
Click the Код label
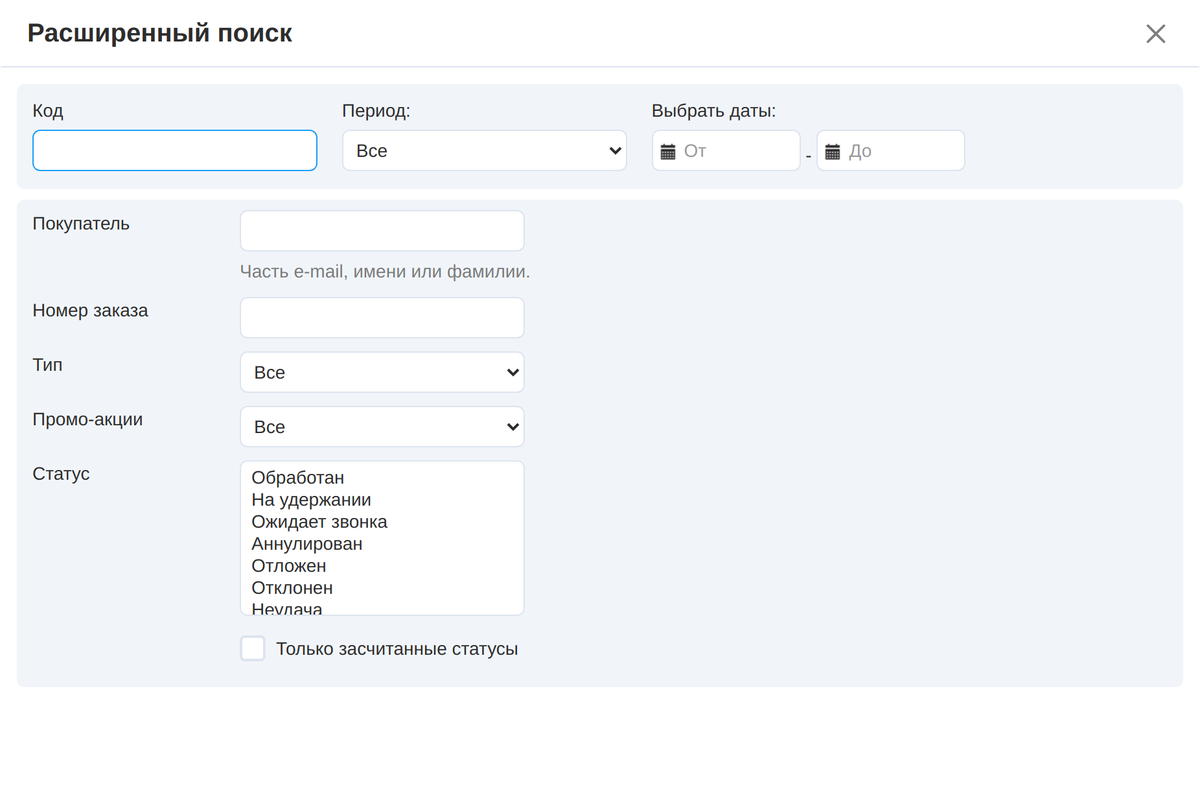[x=48, y=111]
